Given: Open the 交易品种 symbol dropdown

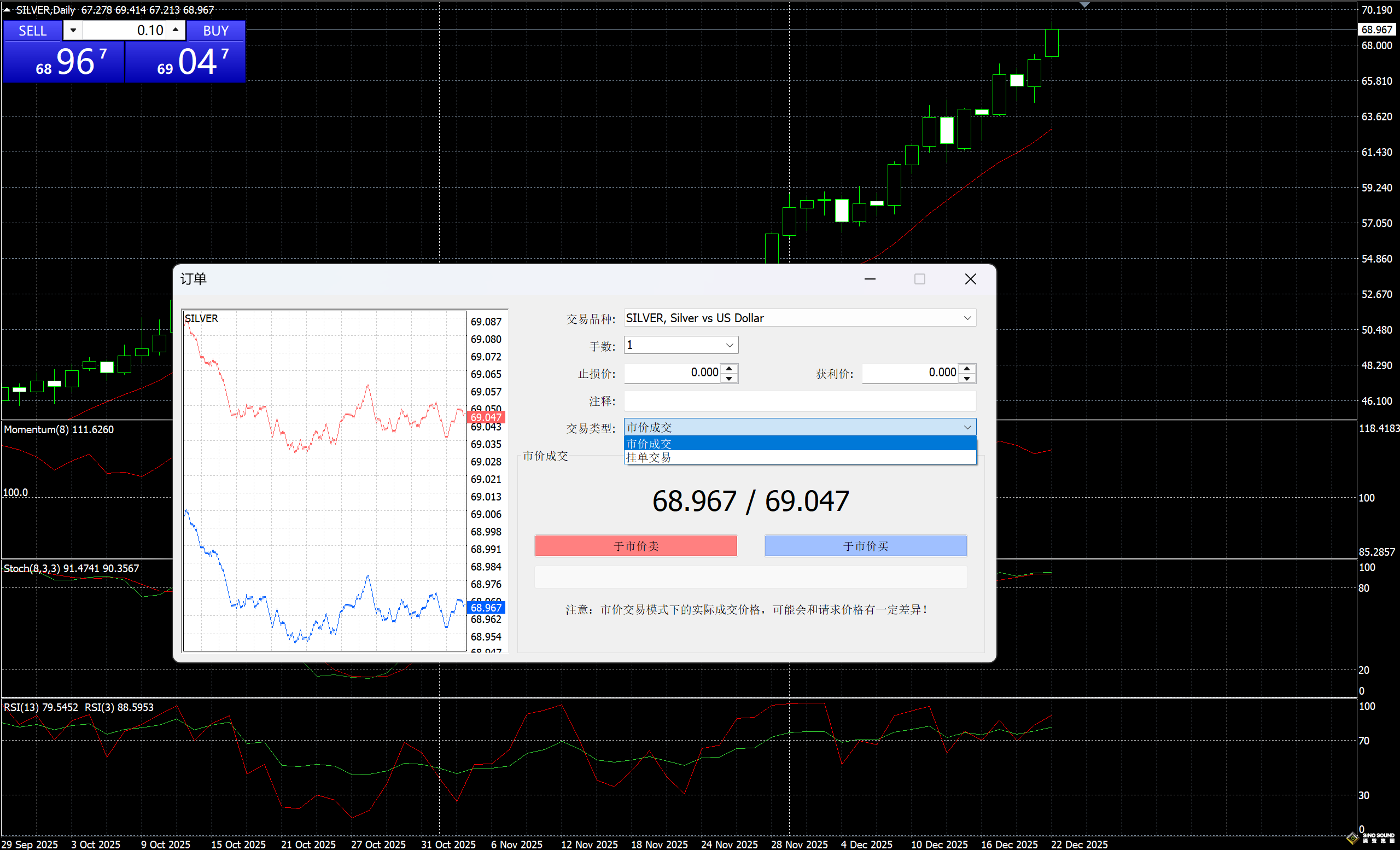Looking at the screenshot, I should click(967, 318).
